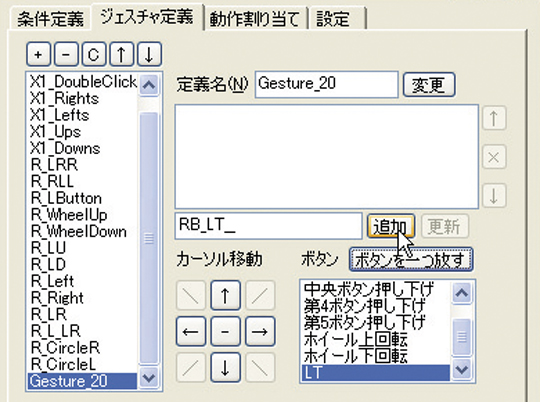Screen dimensions: 540x402
Task: Click ボタンを一つ放す button
Action: pos(411,259)
